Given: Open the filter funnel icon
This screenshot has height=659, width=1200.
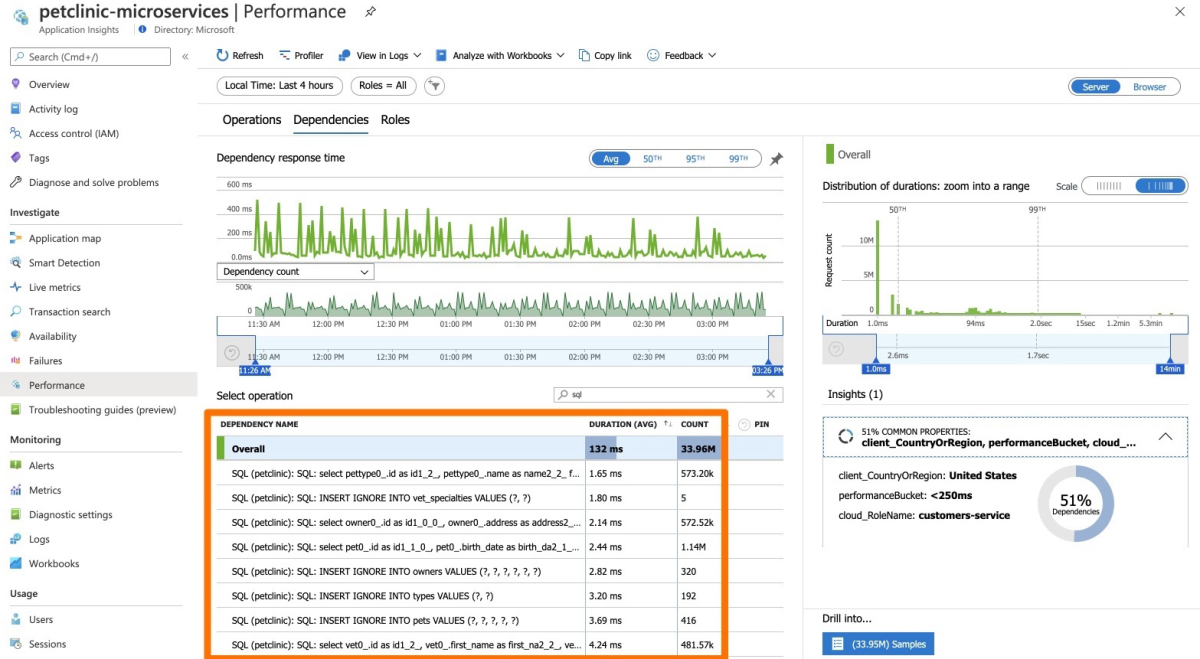Looking at the screenshot, I should 434,86.
